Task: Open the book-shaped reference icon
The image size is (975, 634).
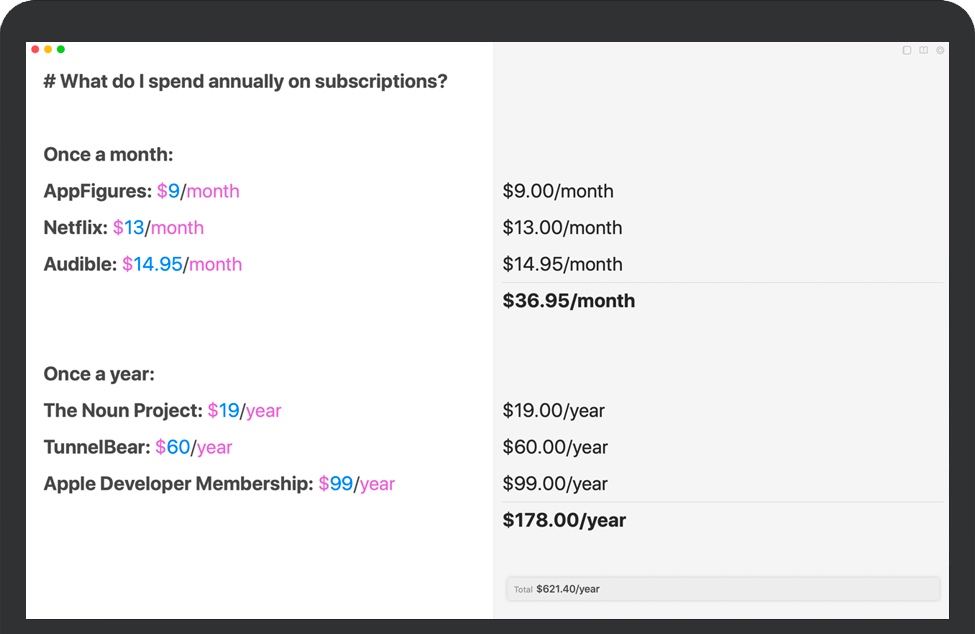Action: click(923, 50)
